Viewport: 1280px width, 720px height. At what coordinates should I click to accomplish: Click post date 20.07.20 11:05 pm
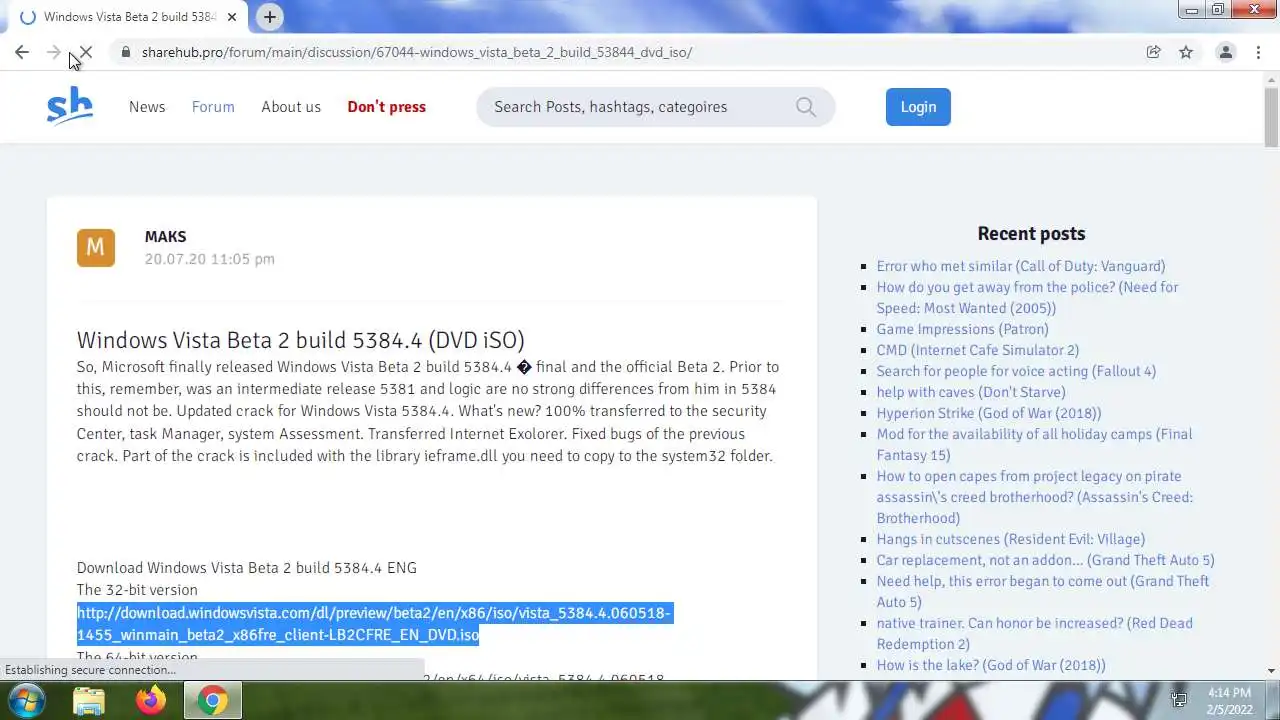click(x=210, y=259)
